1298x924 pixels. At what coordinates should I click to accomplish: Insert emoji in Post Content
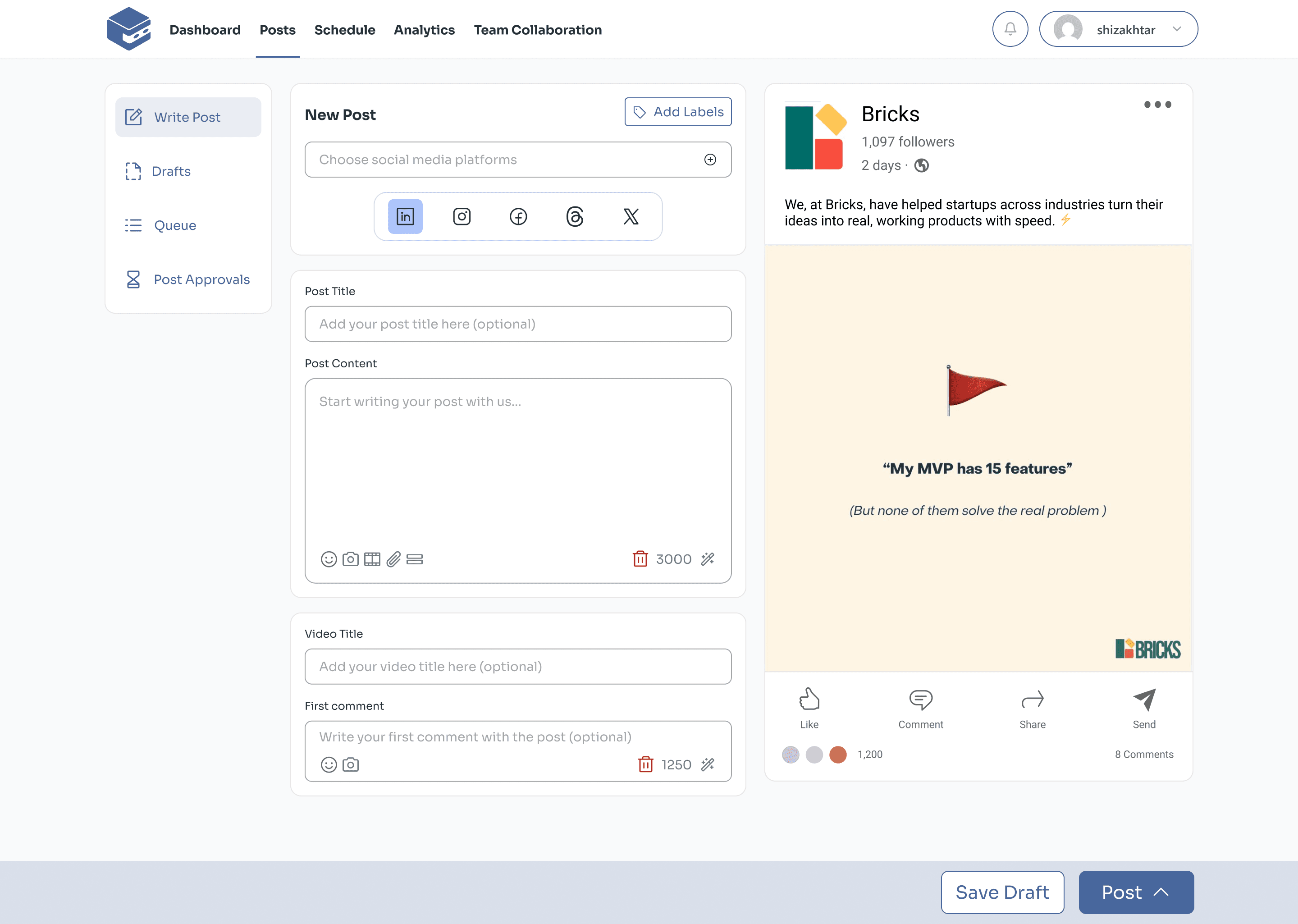click(328, 559)
